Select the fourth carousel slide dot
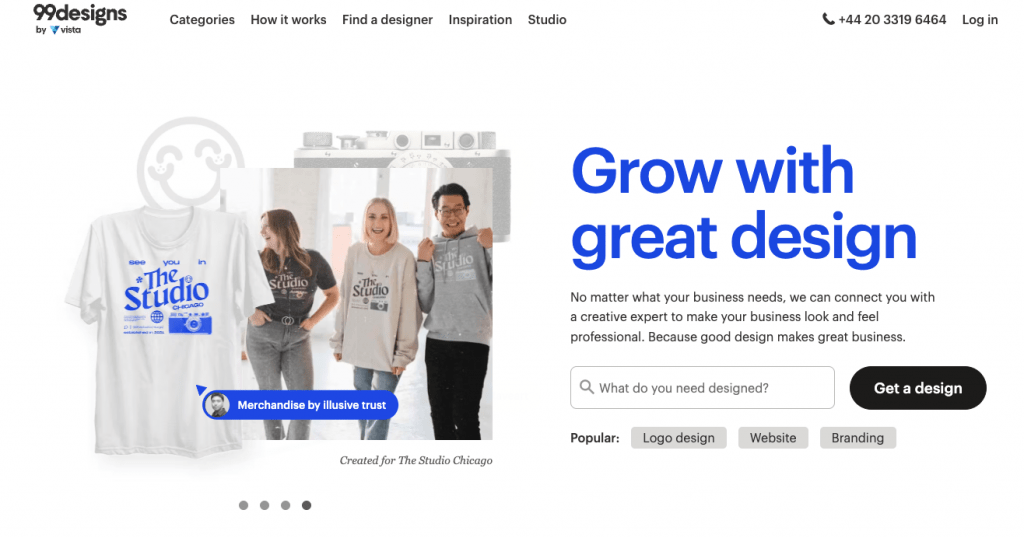The width and height of the screenshot is (1024, 538). point(306,505)
